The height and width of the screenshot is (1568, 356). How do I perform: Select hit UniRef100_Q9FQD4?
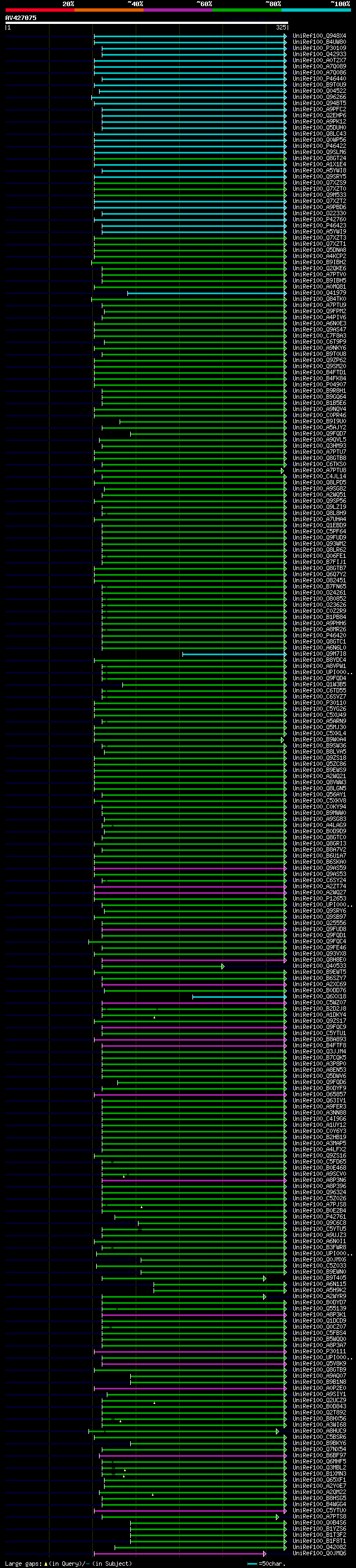(x=319, y=678)
